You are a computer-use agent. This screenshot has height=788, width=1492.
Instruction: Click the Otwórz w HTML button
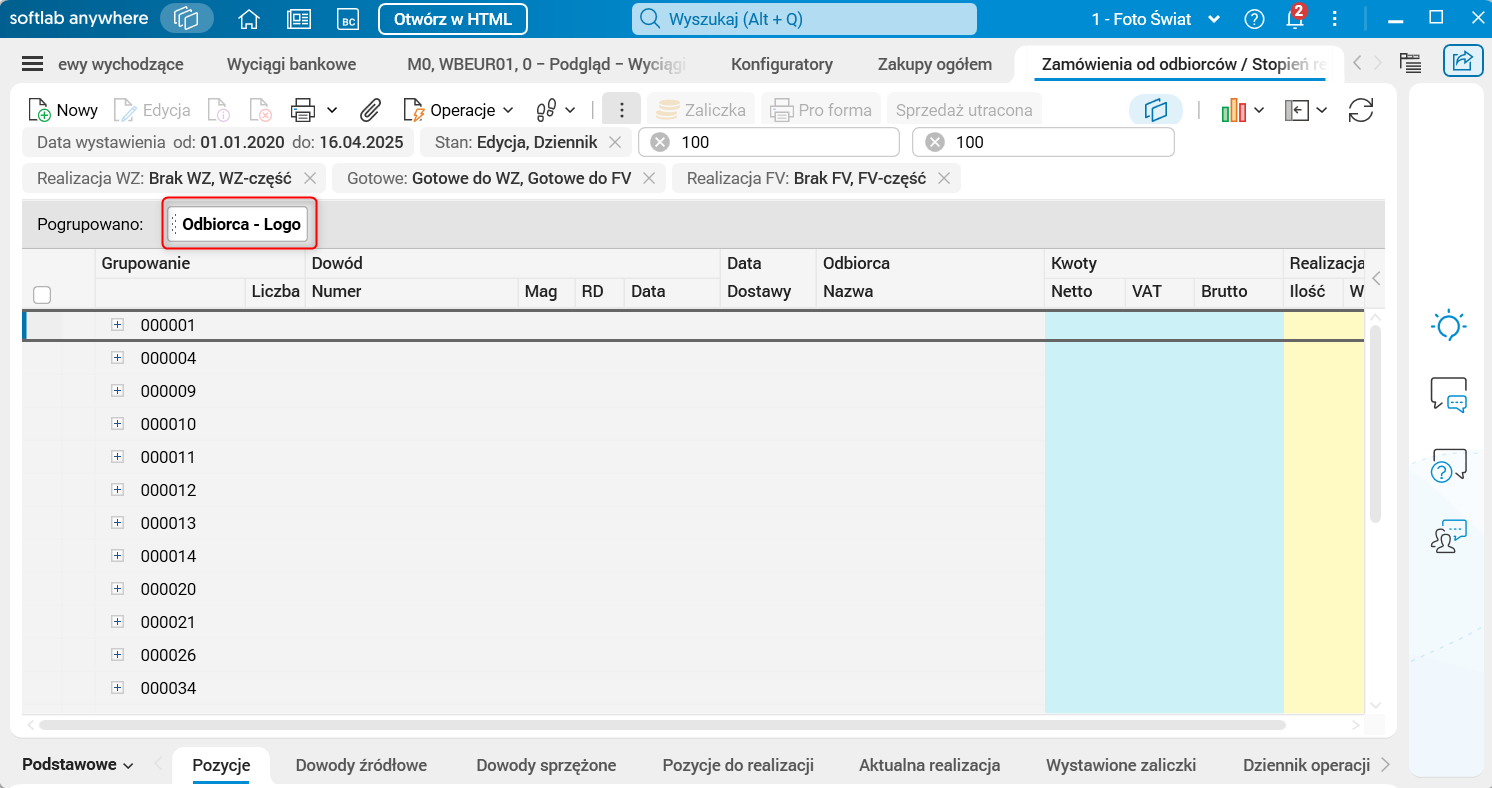click(453, 19)
